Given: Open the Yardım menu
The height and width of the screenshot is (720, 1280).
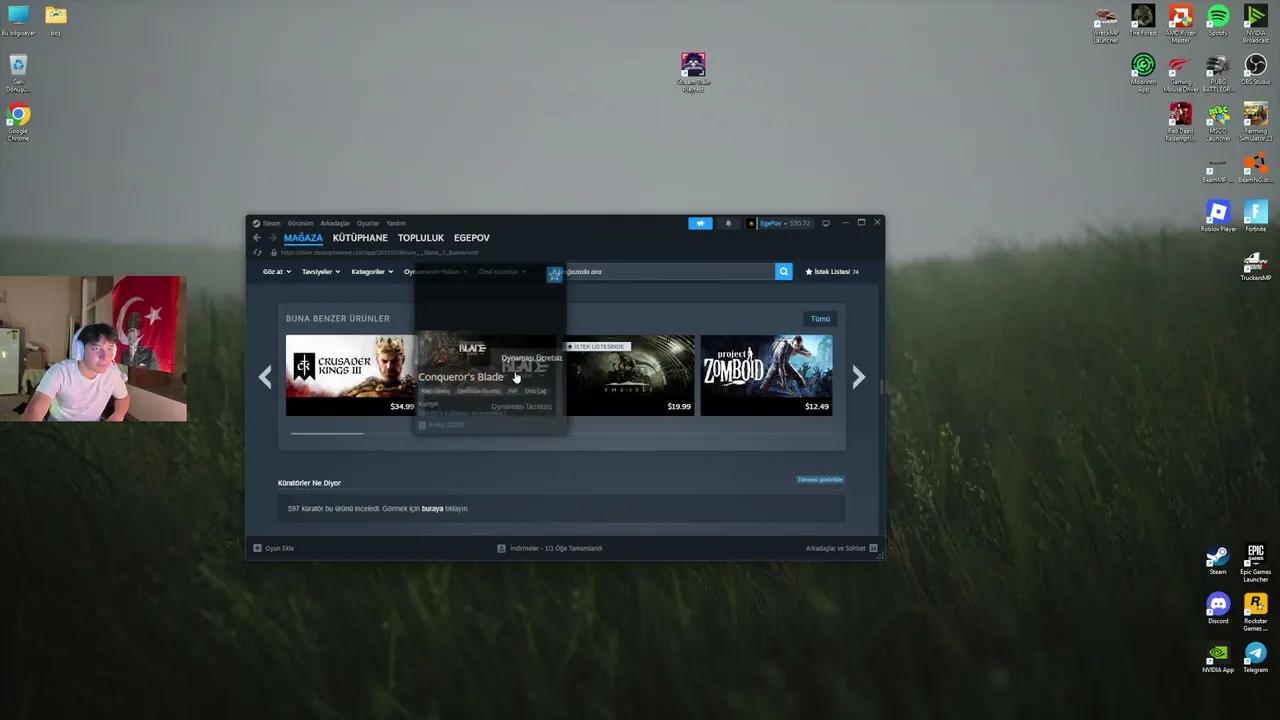Looking at the screenshot, I should [x=396, y=223].
